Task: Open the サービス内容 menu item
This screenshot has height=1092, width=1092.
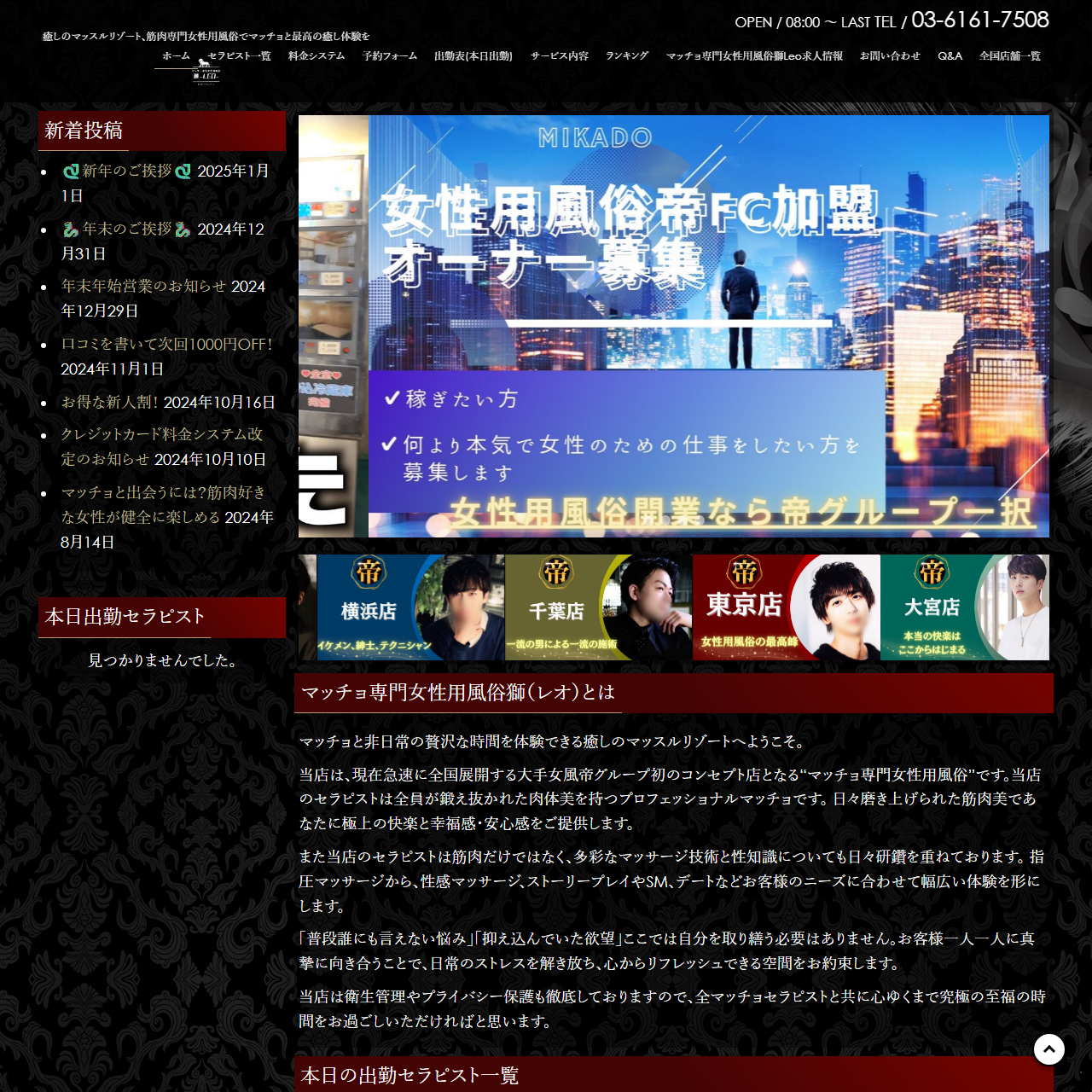Action: 560,55
